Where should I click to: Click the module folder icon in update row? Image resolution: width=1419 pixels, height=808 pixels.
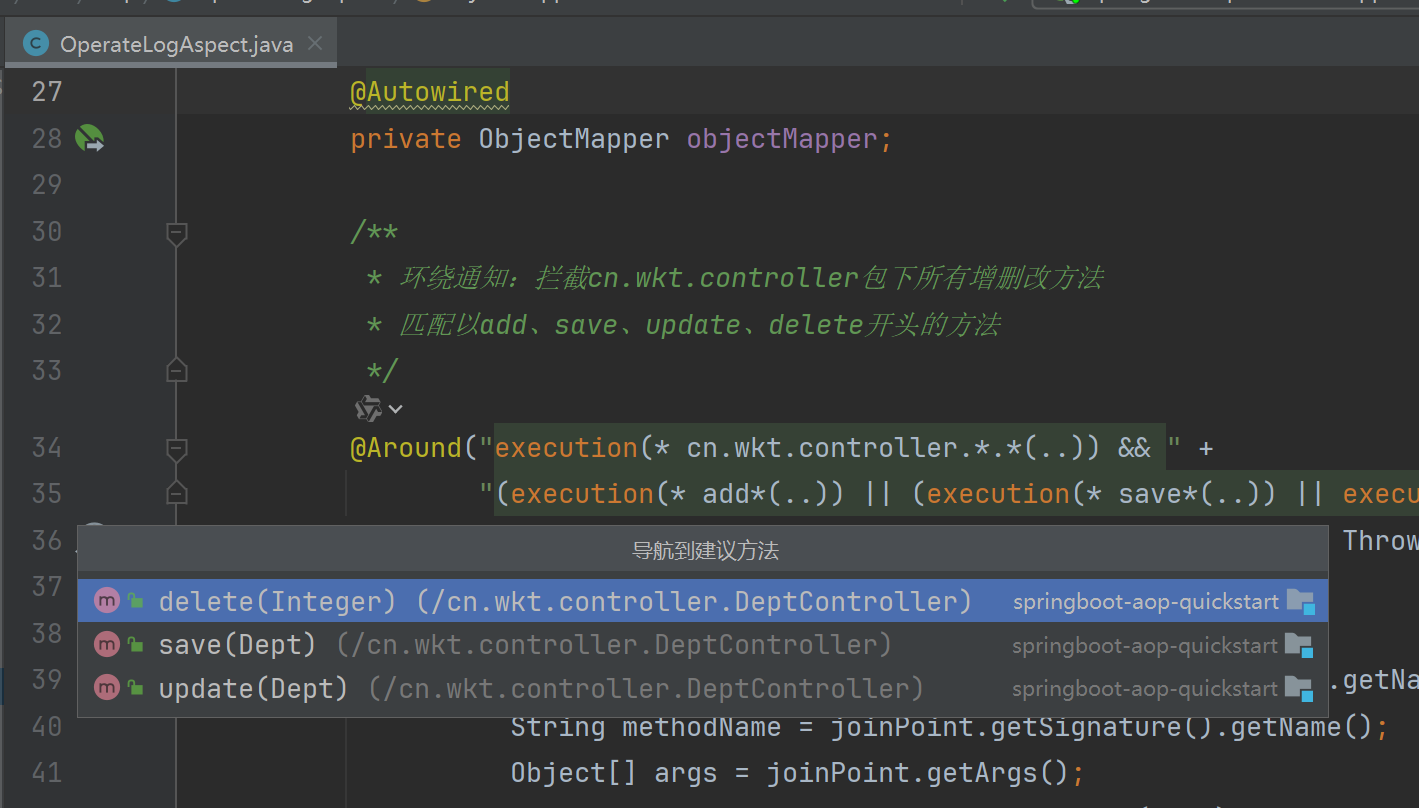pos(1298,688)
